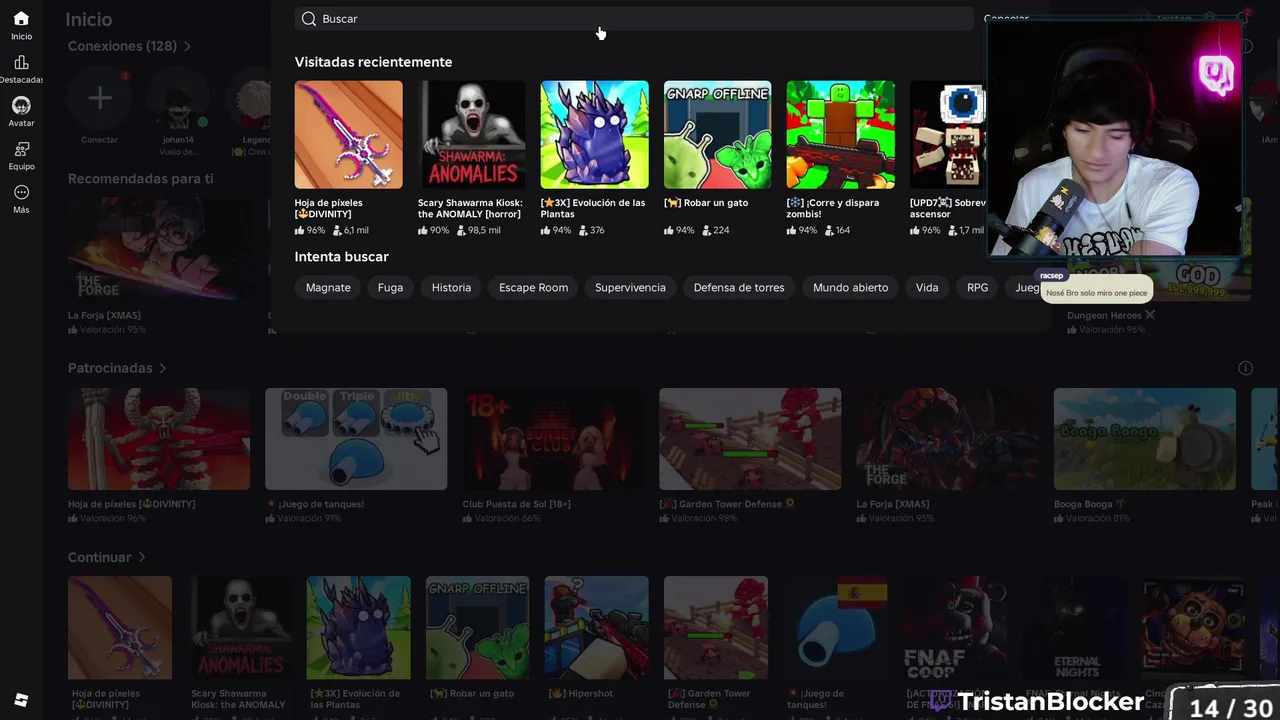
Task: Open Hoja de píxeles in Continuar
Action: click(120, 628)
